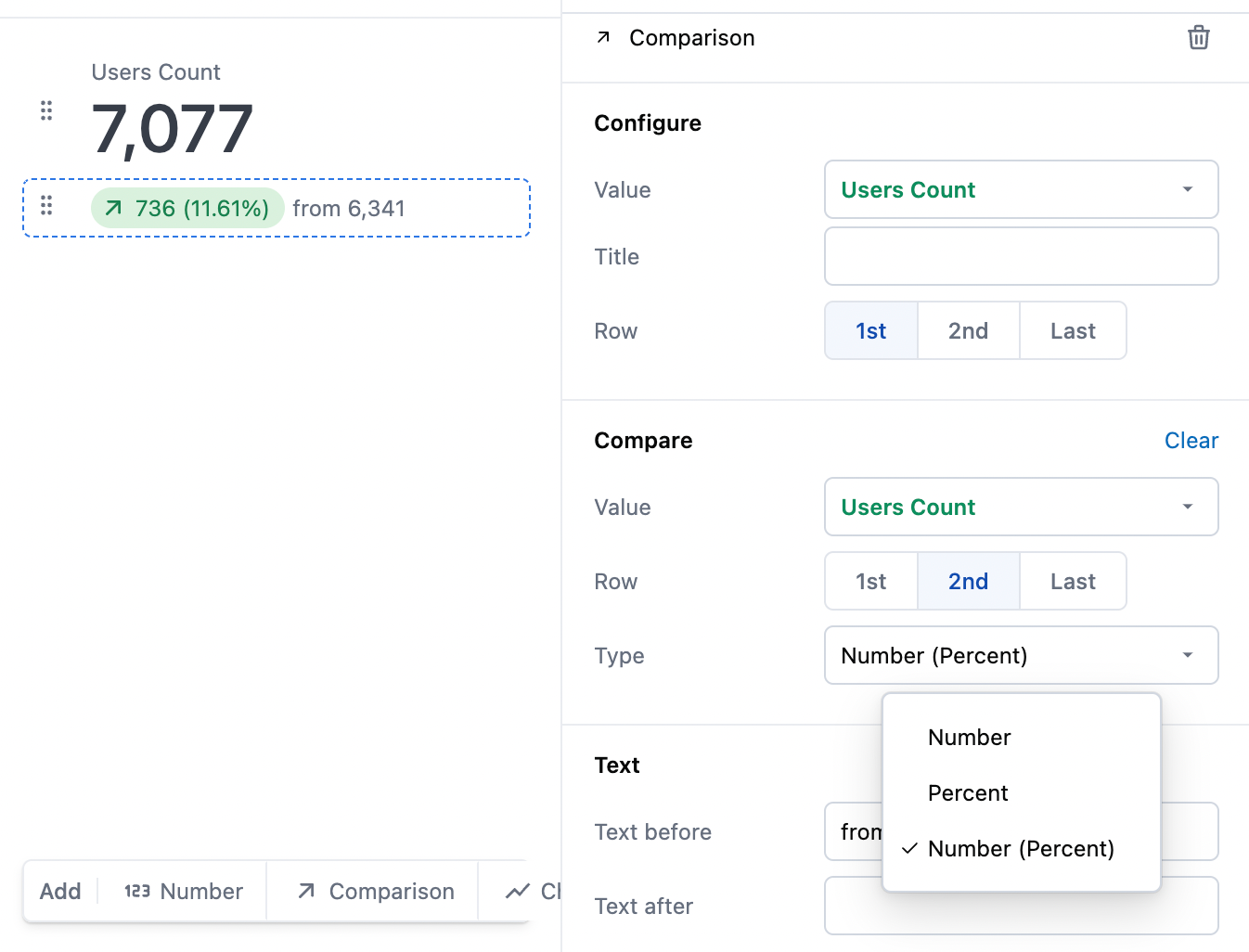Select 1st row under Compare section
This screenshot has height=952, width=1249.
coord(870,581)
